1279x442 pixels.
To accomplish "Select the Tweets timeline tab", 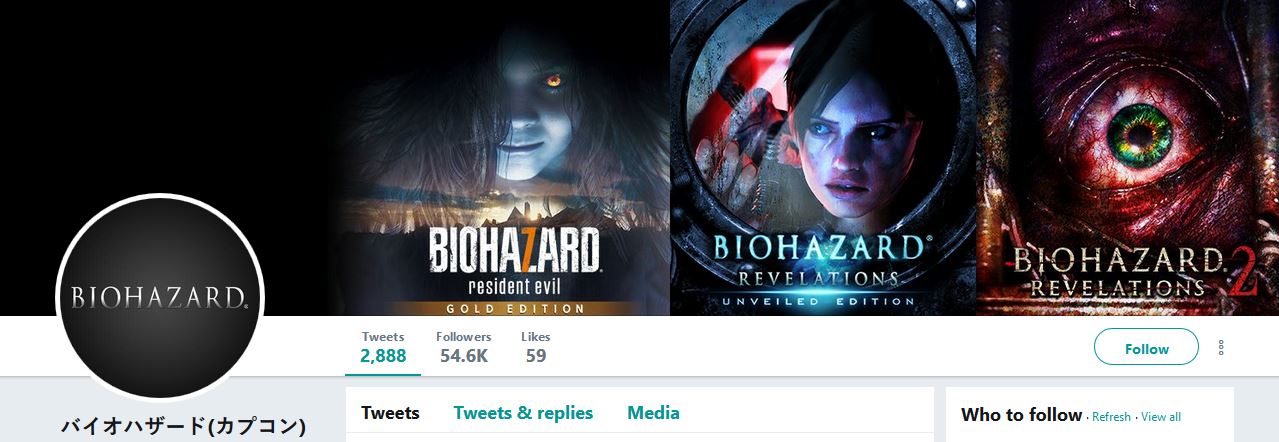I will click(x=390, y=413).
